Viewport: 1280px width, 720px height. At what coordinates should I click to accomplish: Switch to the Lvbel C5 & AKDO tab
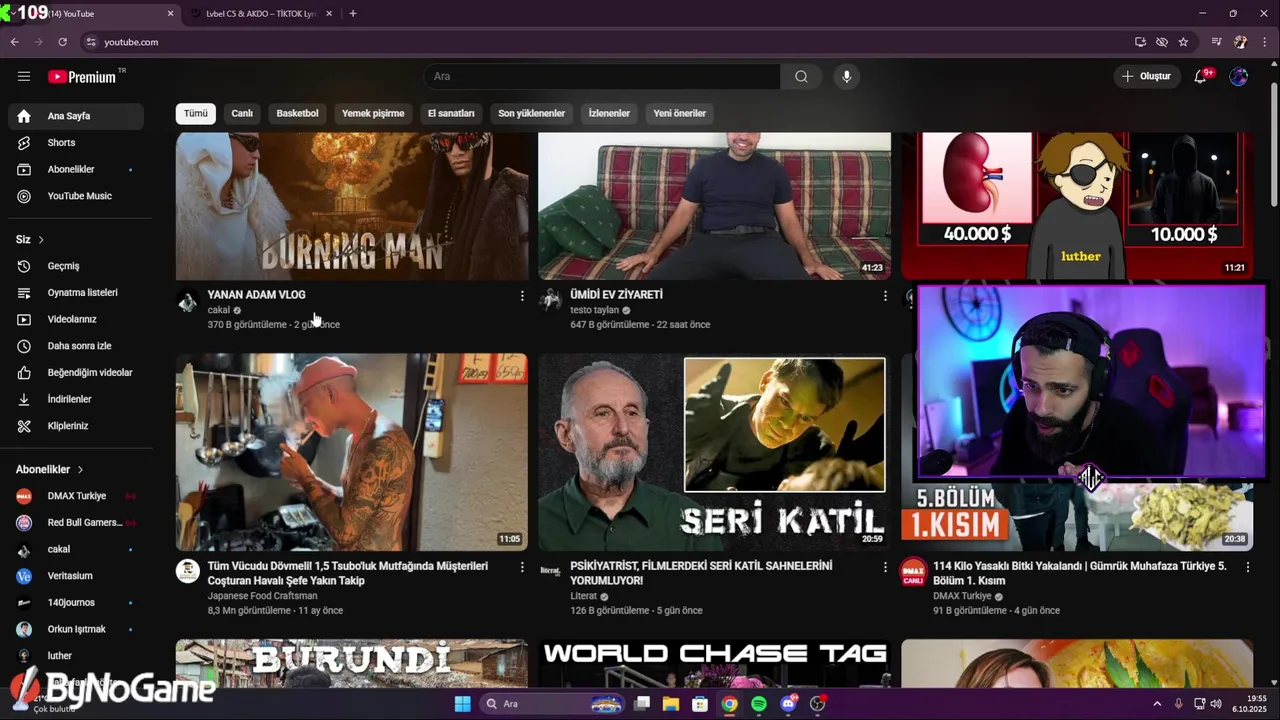[x=260, y=14]
